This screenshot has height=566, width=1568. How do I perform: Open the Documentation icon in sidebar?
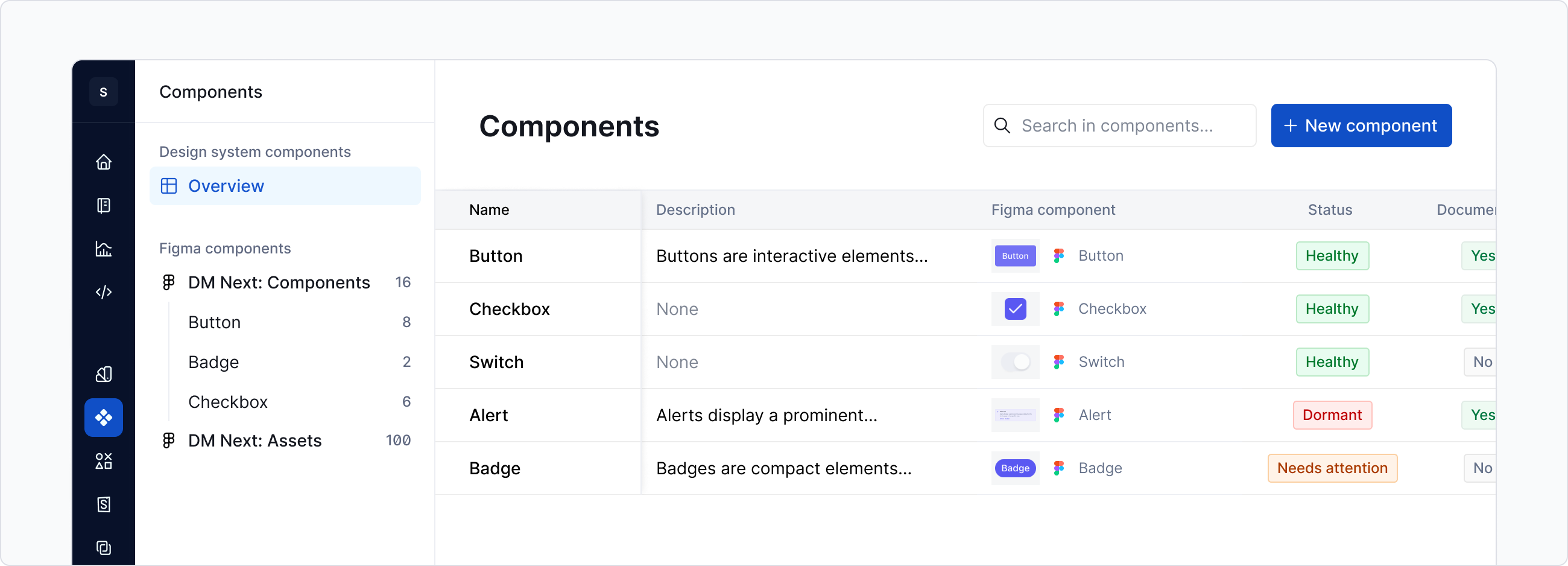coord(104,205)
